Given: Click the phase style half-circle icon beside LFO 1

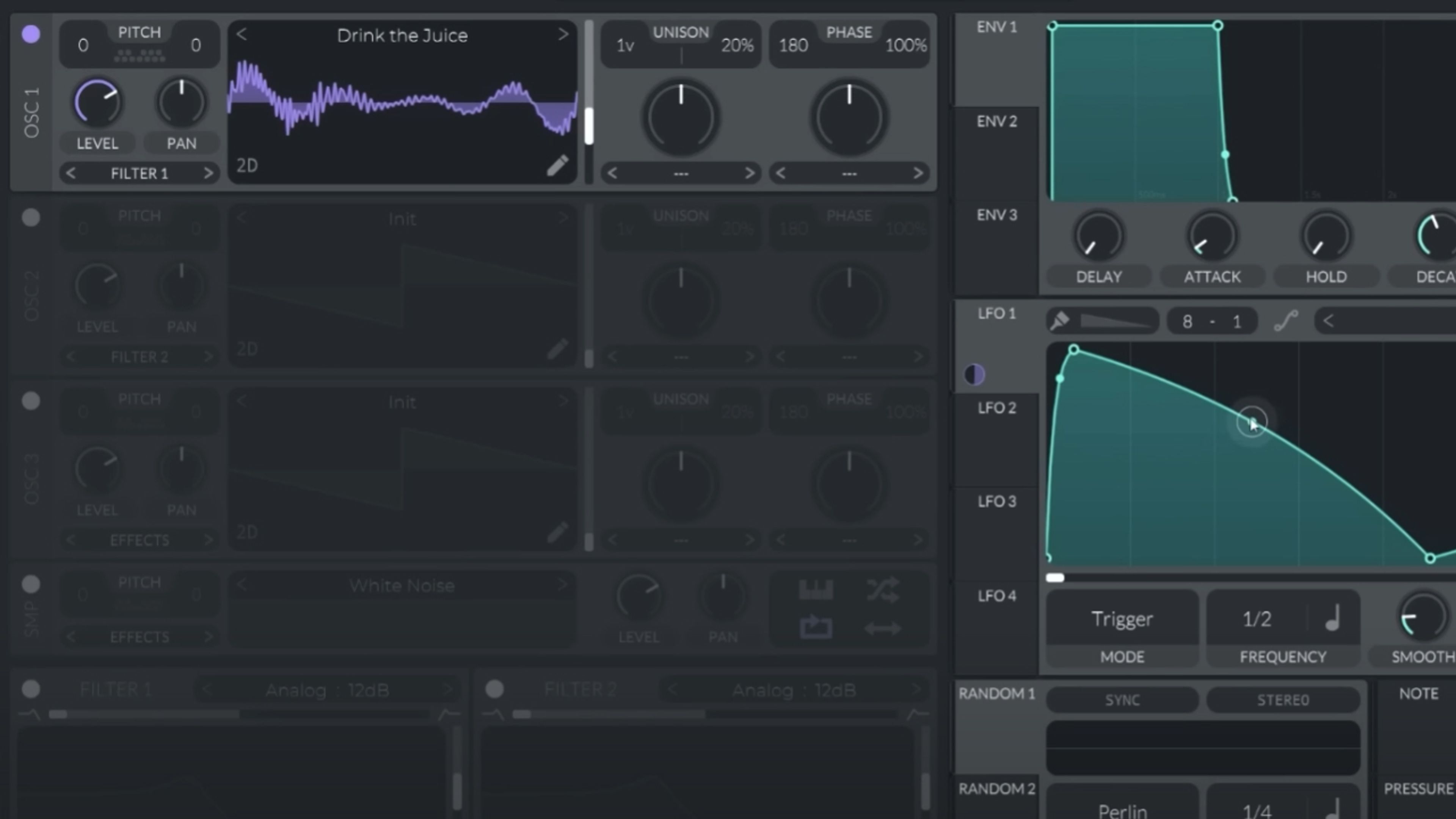Looking at the screenshot, I should (974, 373).
